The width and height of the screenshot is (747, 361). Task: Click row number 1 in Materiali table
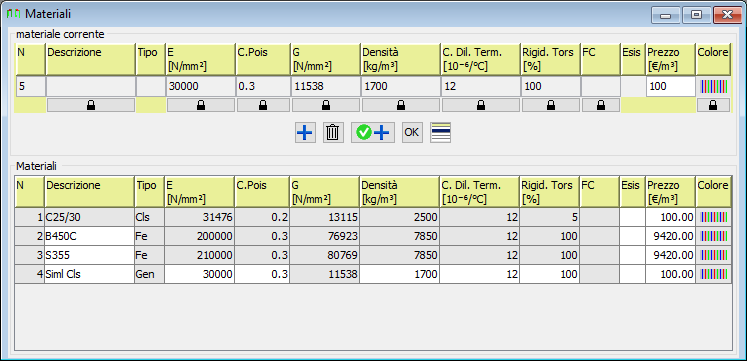click(30, 218)
